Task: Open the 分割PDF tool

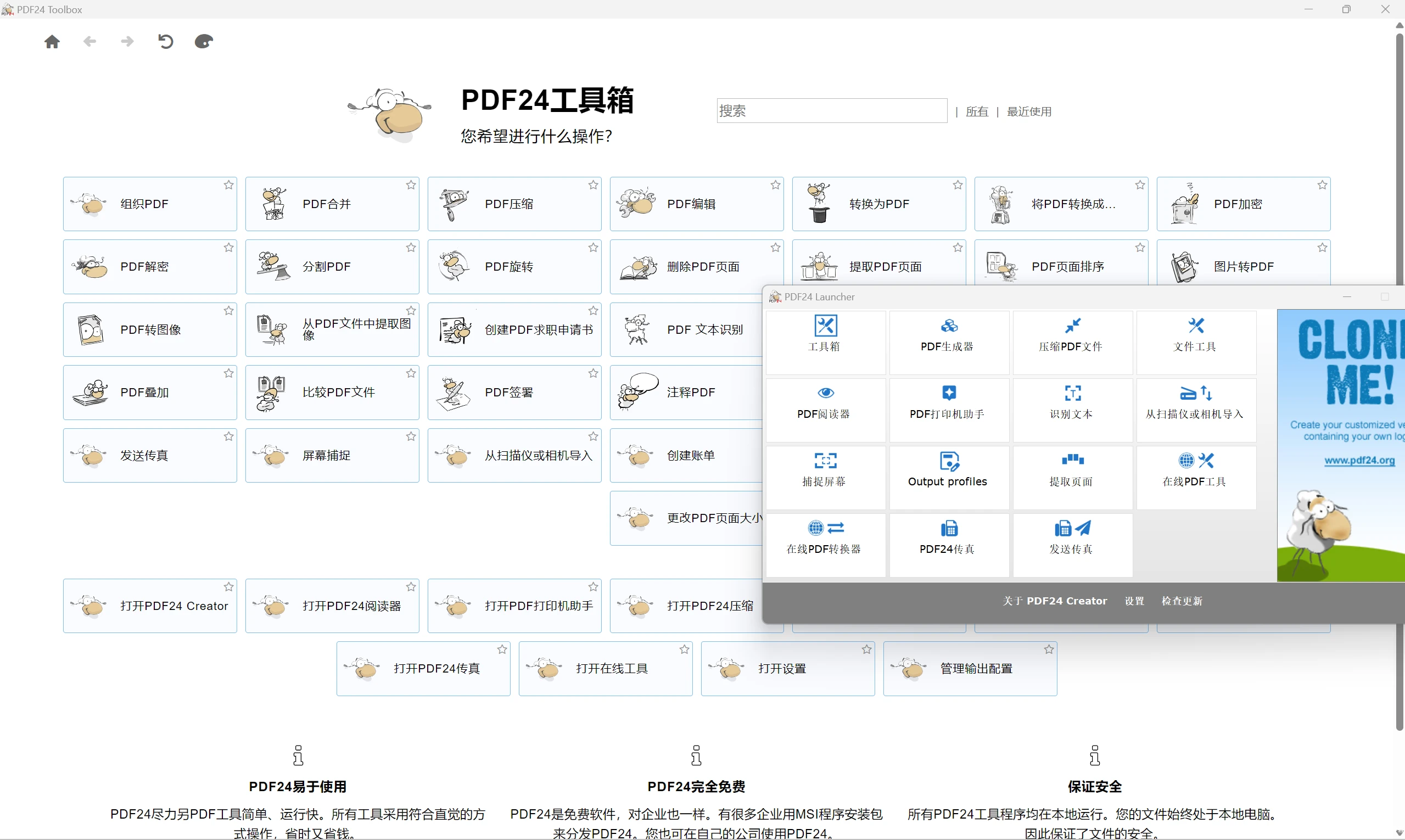Action: pos(332,267)
